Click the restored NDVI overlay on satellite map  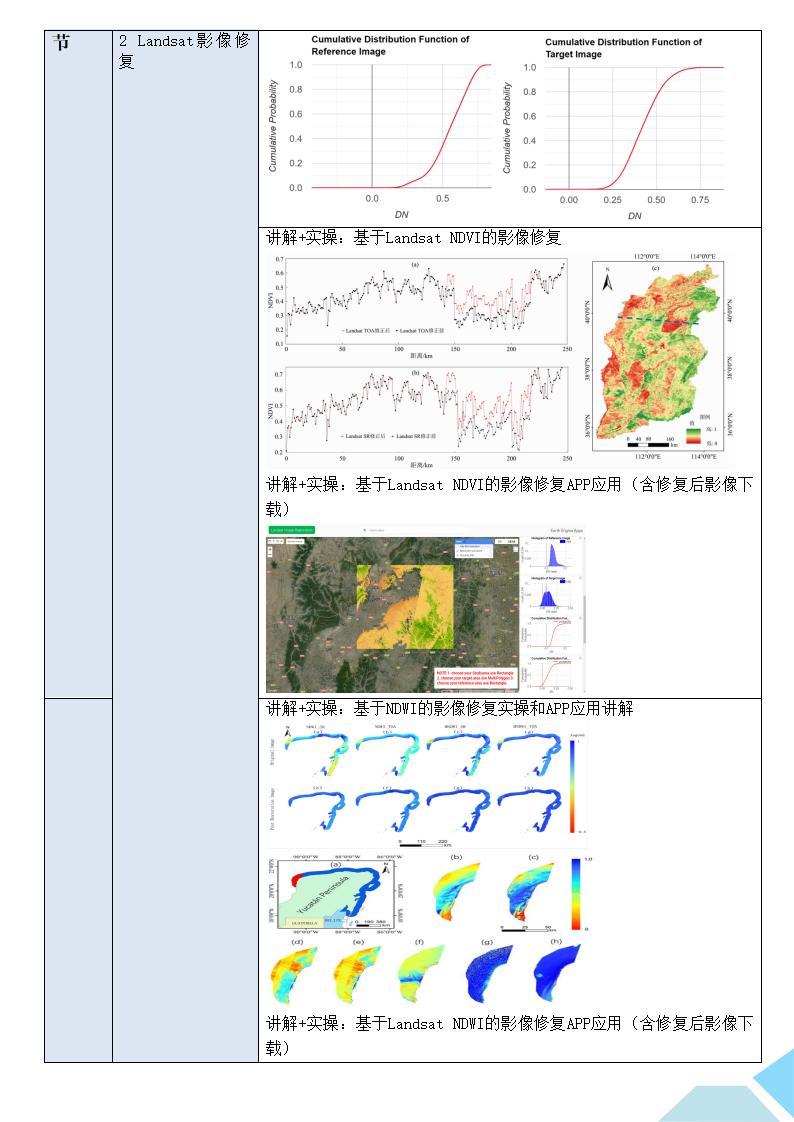(405, 606)
